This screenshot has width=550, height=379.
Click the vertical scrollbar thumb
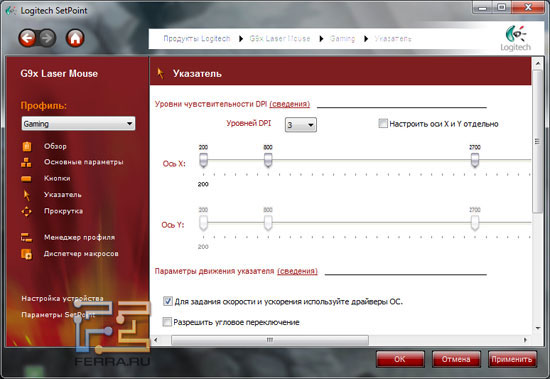click(x=538, y=141)
